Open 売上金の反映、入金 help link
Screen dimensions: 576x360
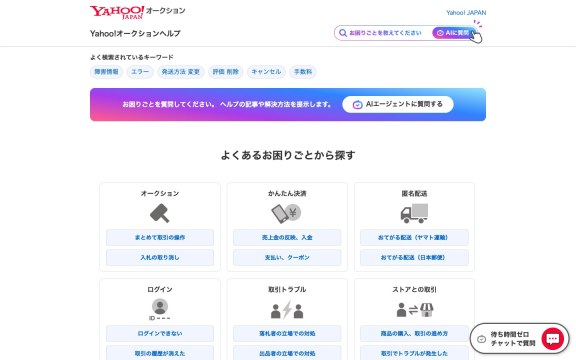point(287,238)
